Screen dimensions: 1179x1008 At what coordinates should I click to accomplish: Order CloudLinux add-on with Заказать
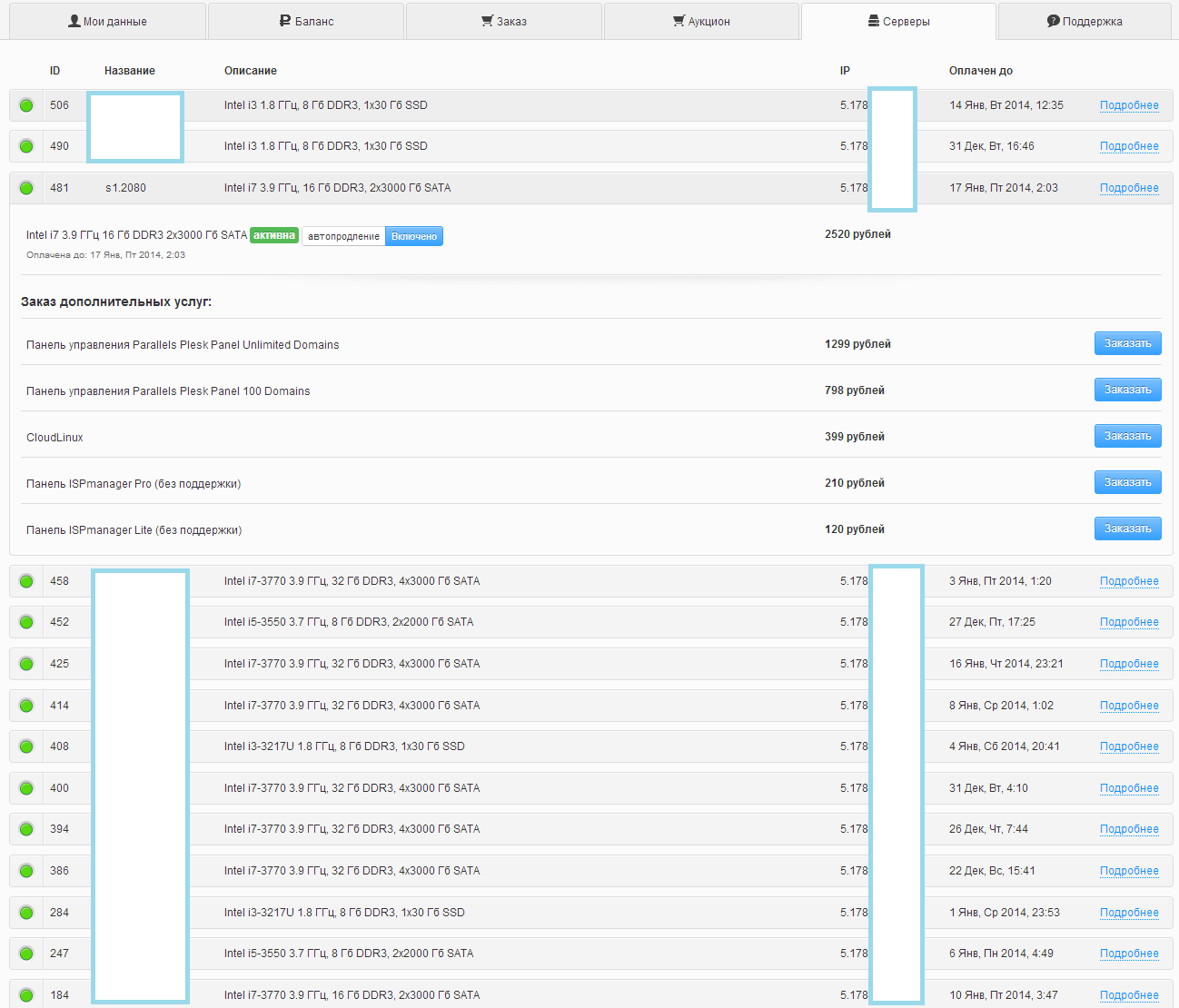coord(1127,436)
